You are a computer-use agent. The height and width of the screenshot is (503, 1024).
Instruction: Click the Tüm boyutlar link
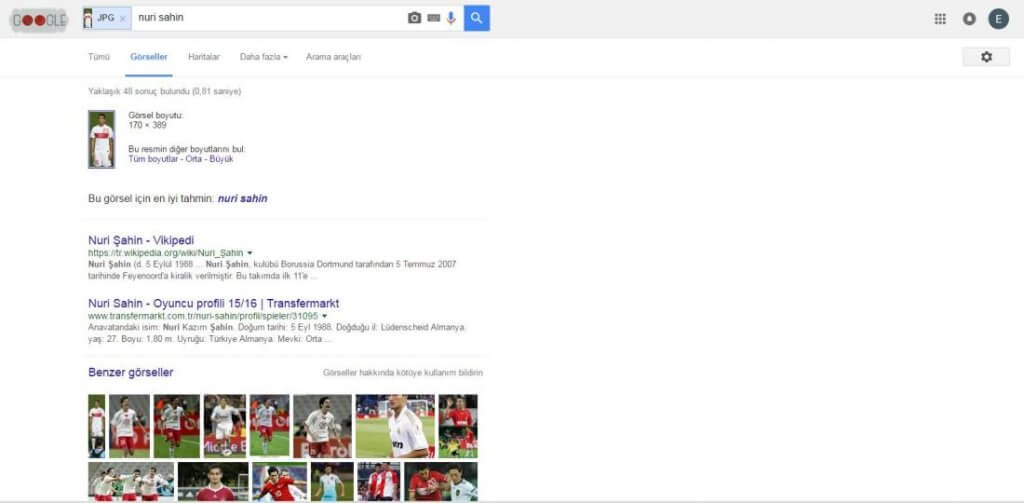click(155, 159)
